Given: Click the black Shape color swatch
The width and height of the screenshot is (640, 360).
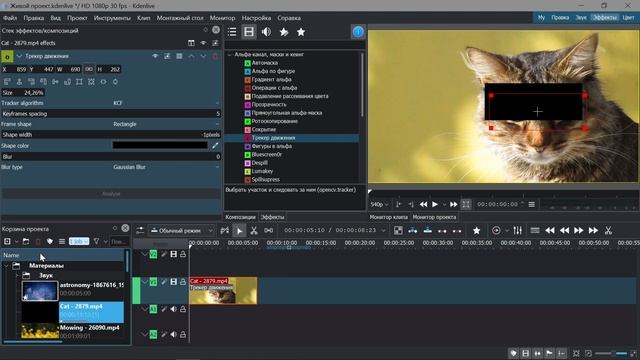Looking at the screenshot, I should point(160,145).
